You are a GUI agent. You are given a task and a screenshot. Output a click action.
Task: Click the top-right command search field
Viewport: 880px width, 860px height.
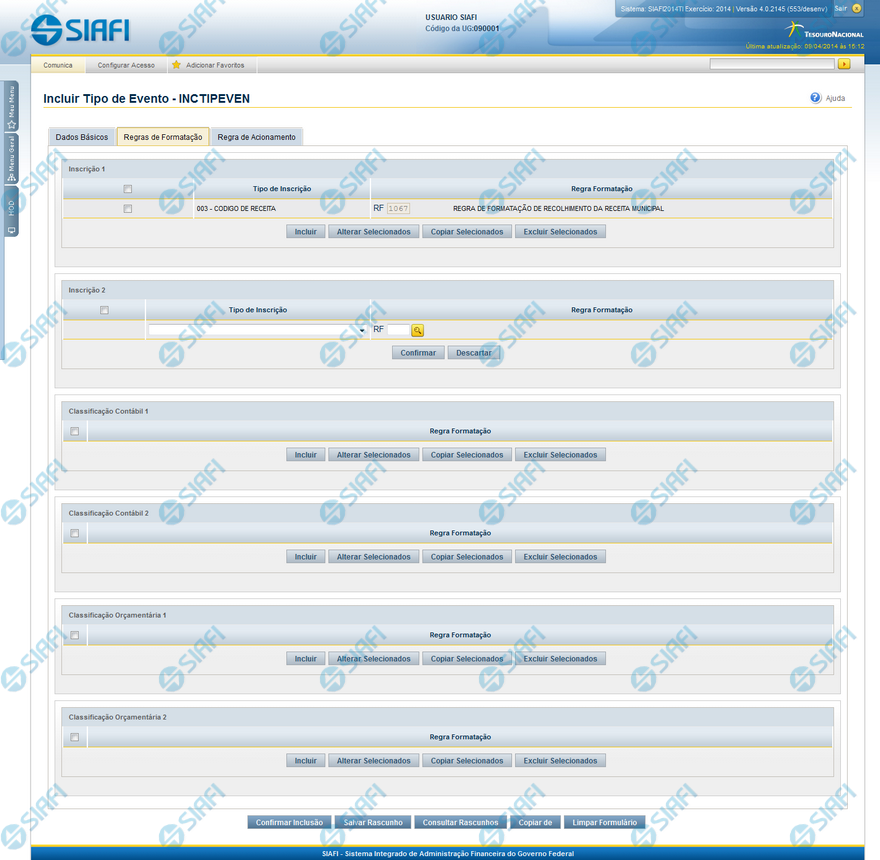pyautogui.click(x=771, y=64)
